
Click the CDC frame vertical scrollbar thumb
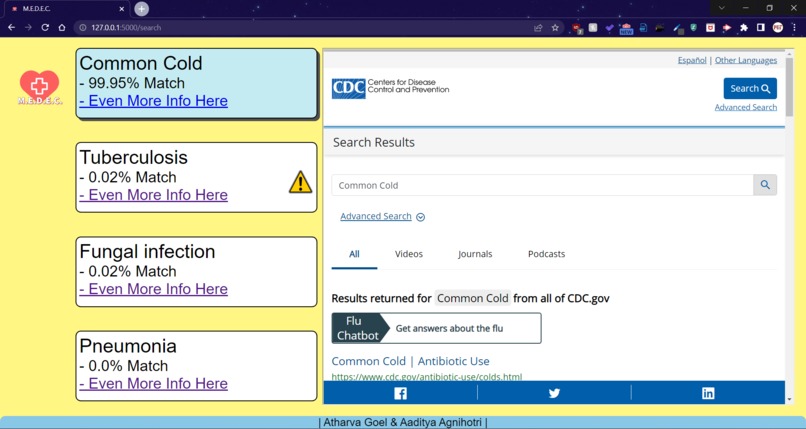pos(790,85)
